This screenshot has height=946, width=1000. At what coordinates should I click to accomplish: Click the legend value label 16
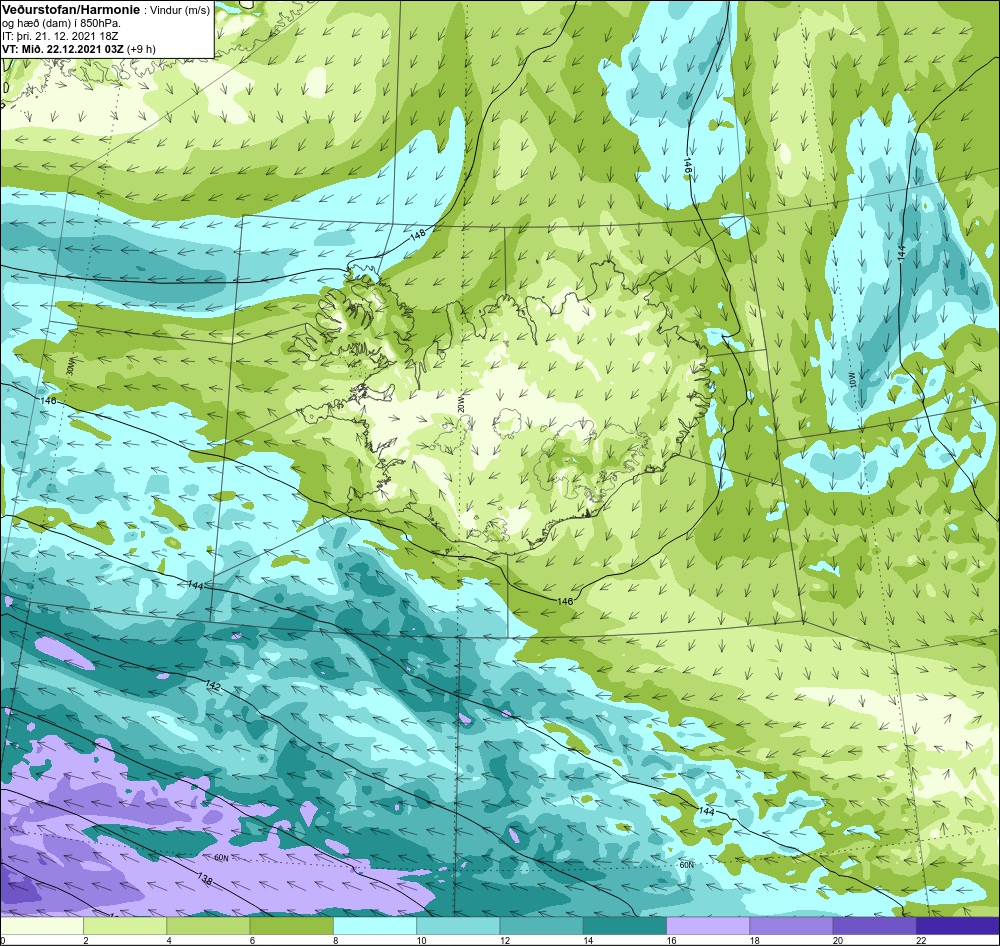[x=672, y=940]
